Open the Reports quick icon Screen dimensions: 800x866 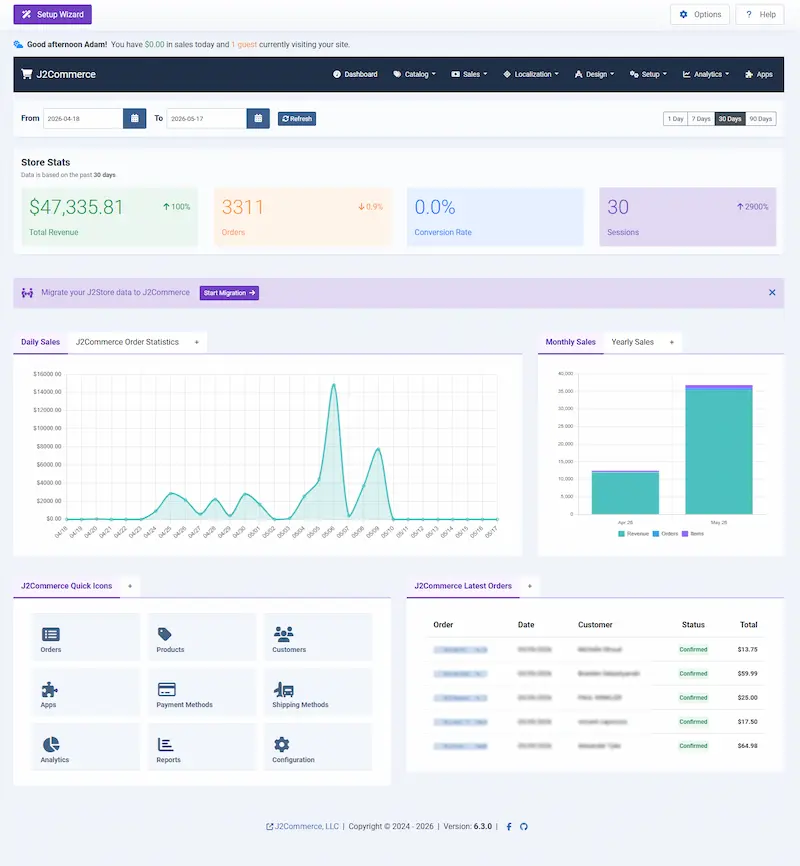tap(202, 747)
